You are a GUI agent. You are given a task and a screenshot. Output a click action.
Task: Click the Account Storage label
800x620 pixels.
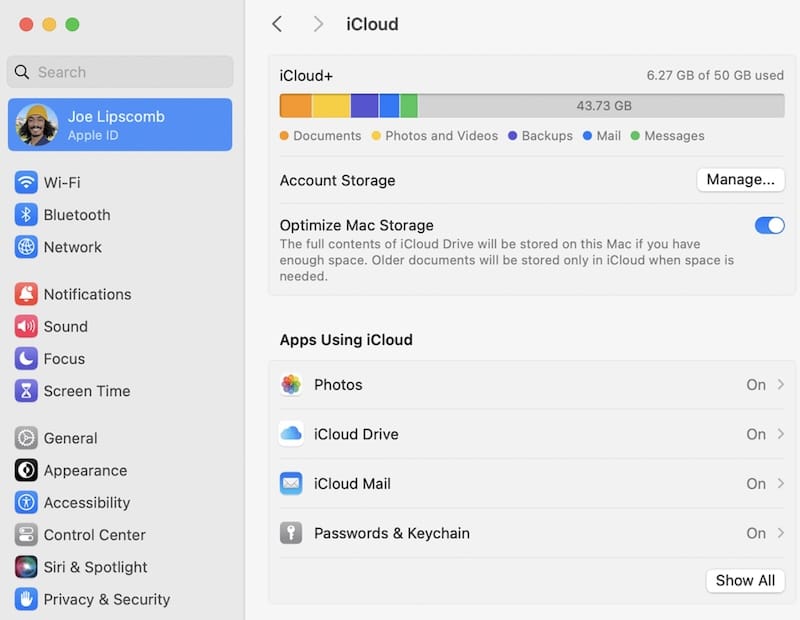pos(337,181)
